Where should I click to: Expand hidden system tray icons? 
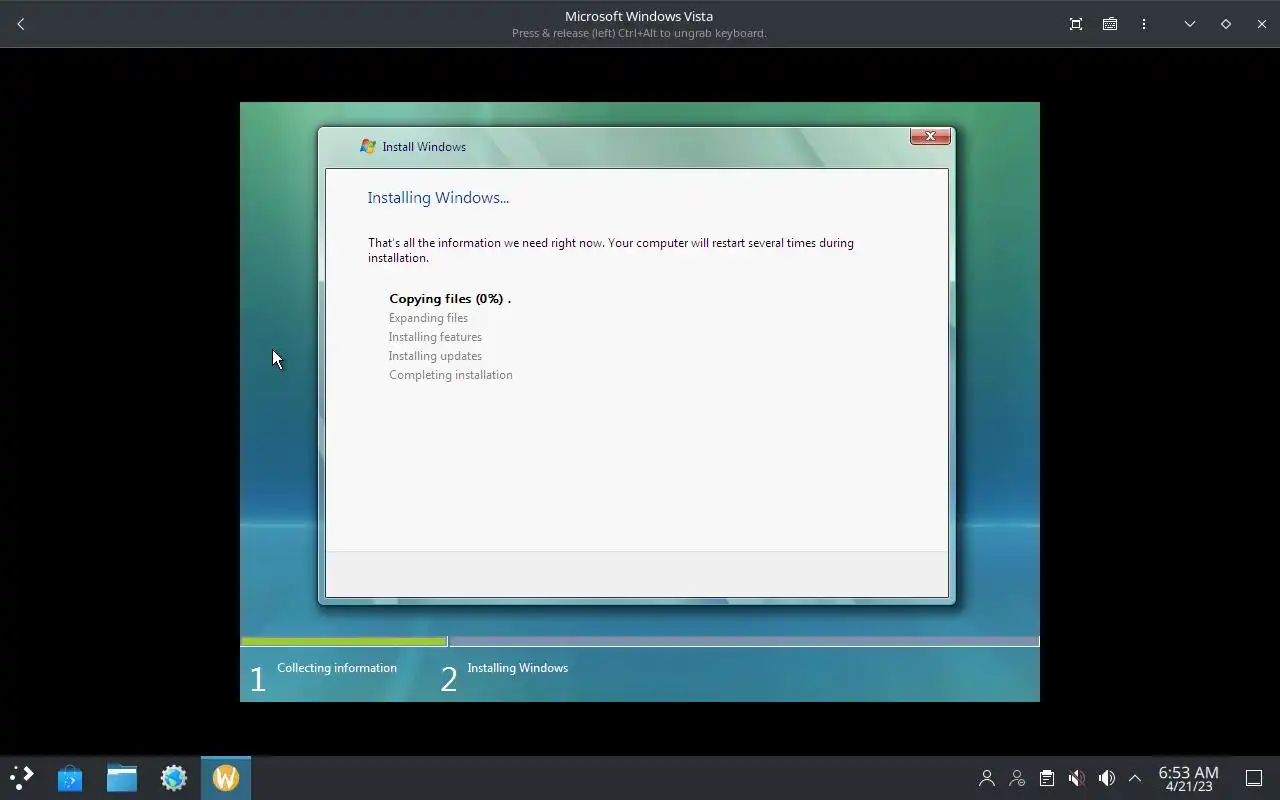click(x=1135, y=778)
